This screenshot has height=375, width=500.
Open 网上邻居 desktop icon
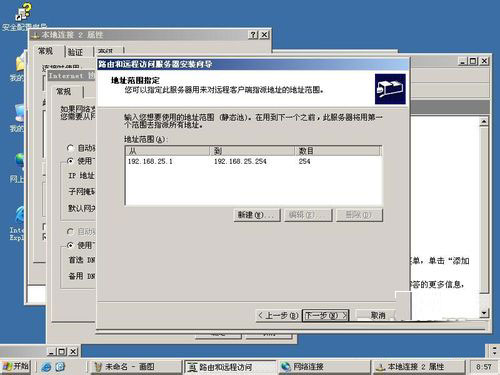(x=17, y=168)
